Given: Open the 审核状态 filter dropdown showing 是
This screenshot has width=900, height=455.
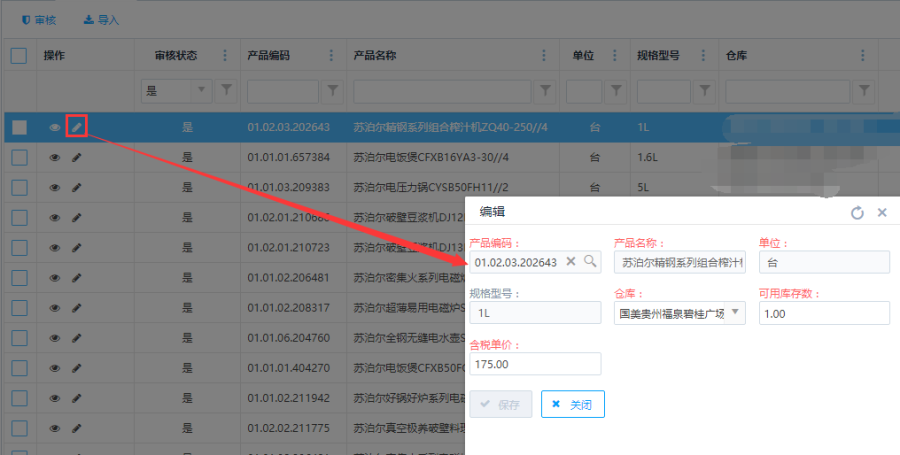Looking at the screenshot, I should click(203, 91).
